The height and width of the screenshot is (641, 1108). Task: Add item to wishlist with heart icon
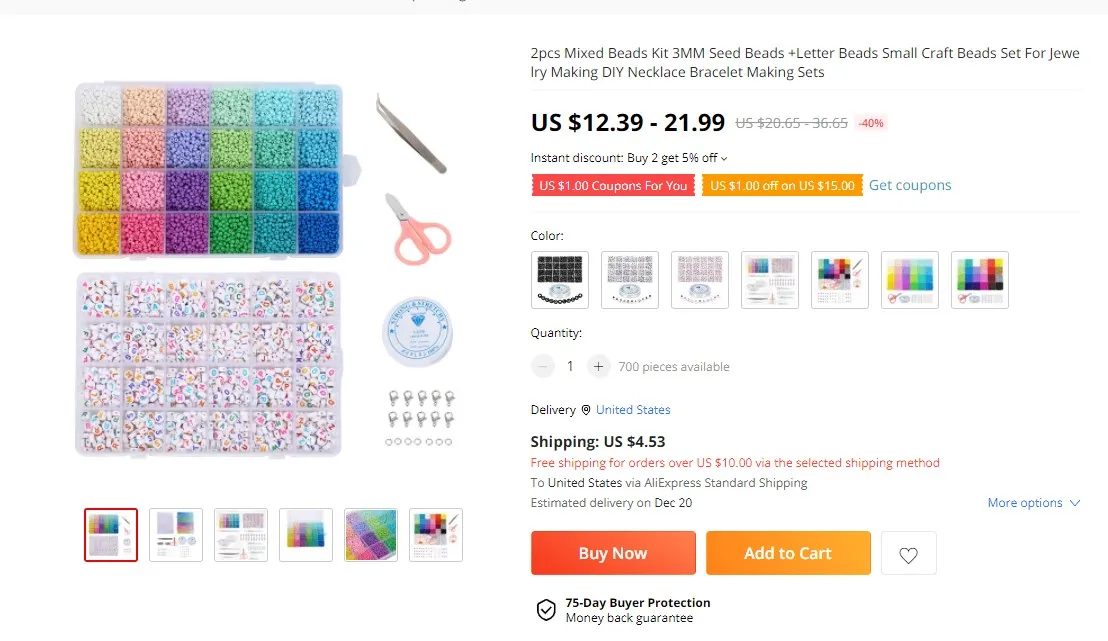pyautogui.click(x=908, y=554)
